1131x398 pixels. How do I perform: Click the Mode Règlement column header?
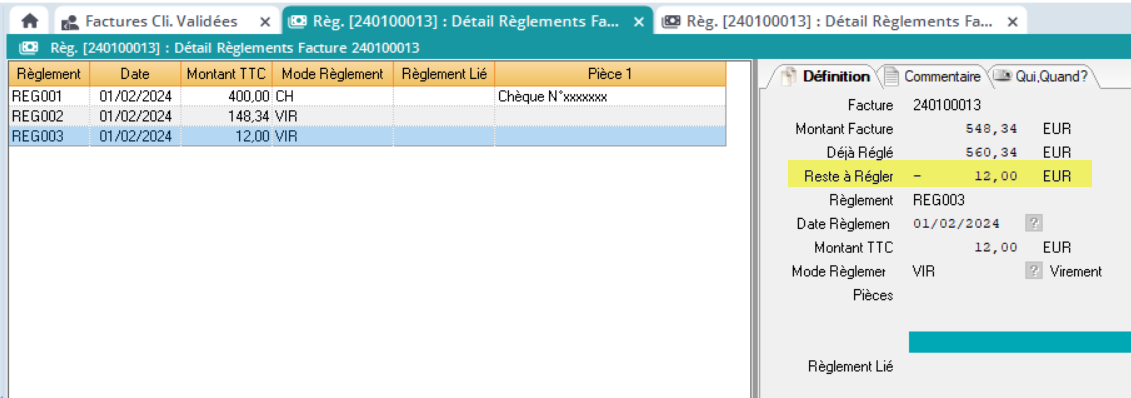click(x=333, y=74)
